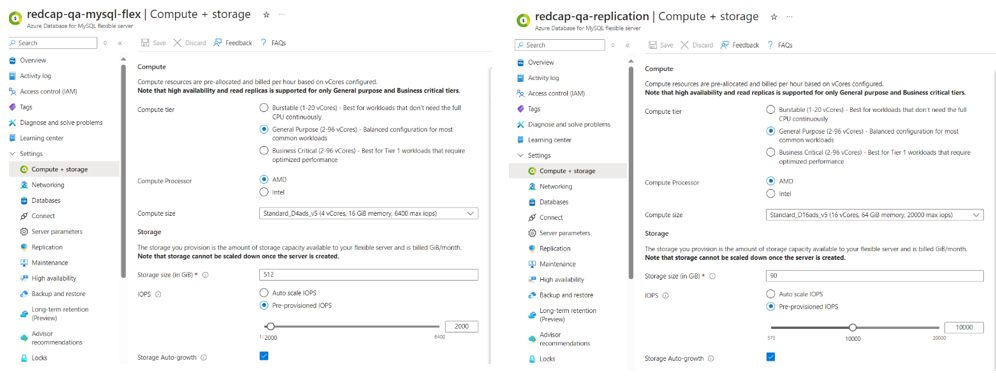The width and height of the screenshot is (996, 379).
Task: Open Connect in redcap-qa-mysql-flex sidebar
Action: 43,216
